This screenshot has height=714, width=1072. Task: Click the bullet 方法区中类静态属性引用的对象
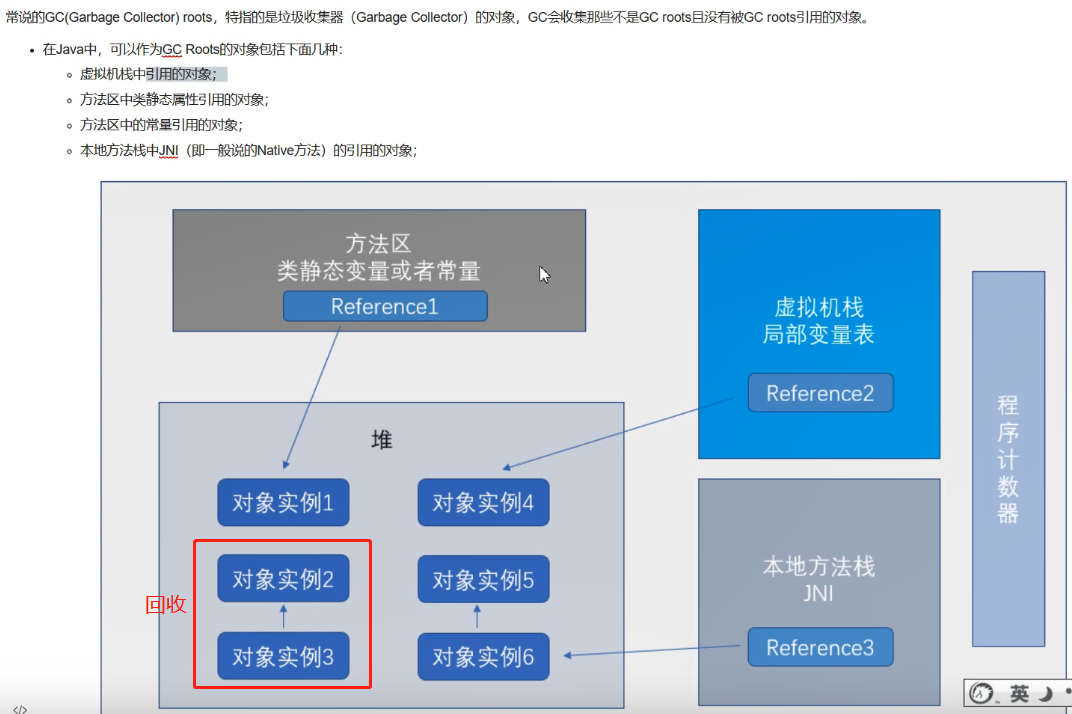(x=174, y=100)
